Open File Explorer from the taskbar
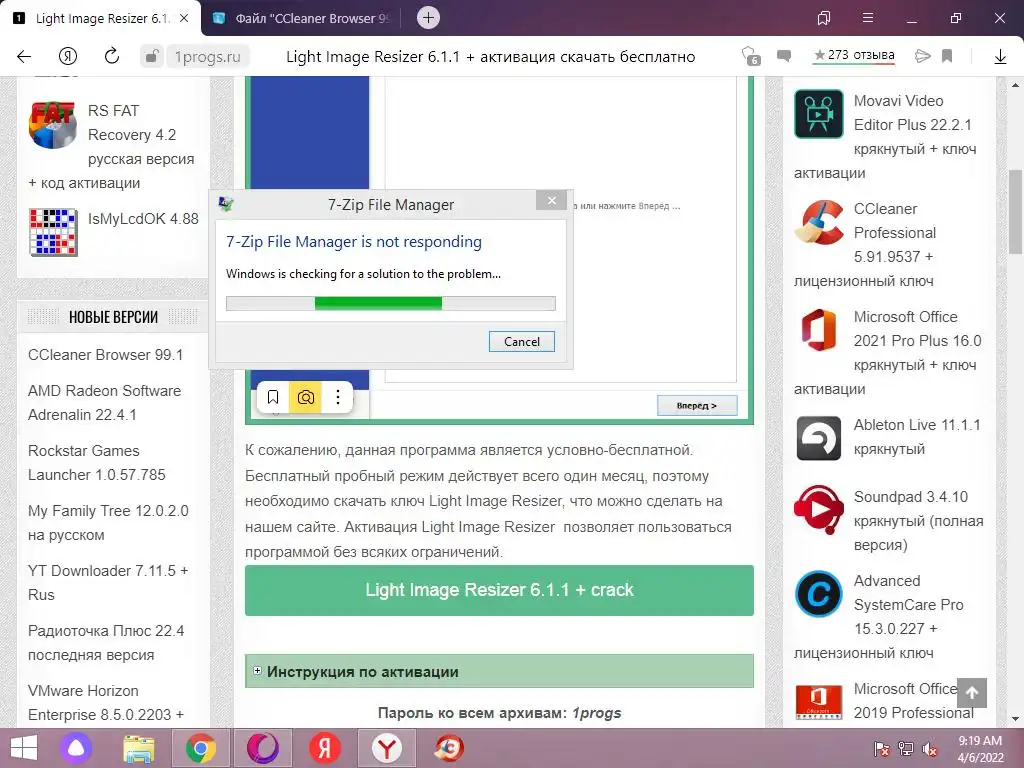The image size is (1024, 768). (139, 749)
